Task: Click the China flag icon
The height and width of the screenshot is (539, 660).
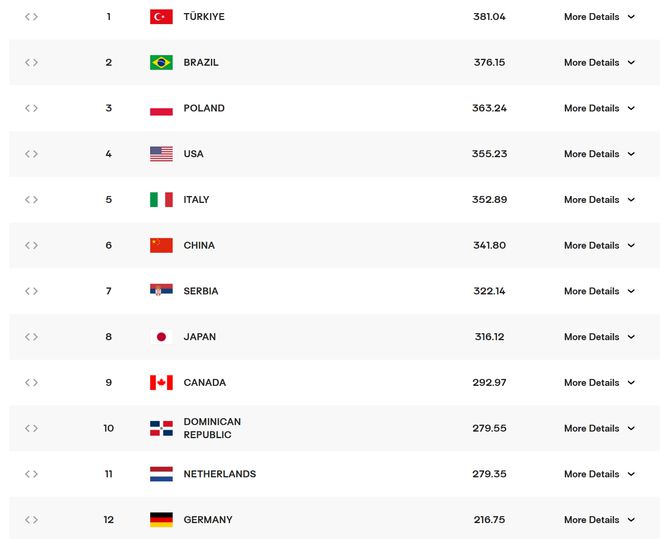Action: pyautogui.click(x=161, y=245)
